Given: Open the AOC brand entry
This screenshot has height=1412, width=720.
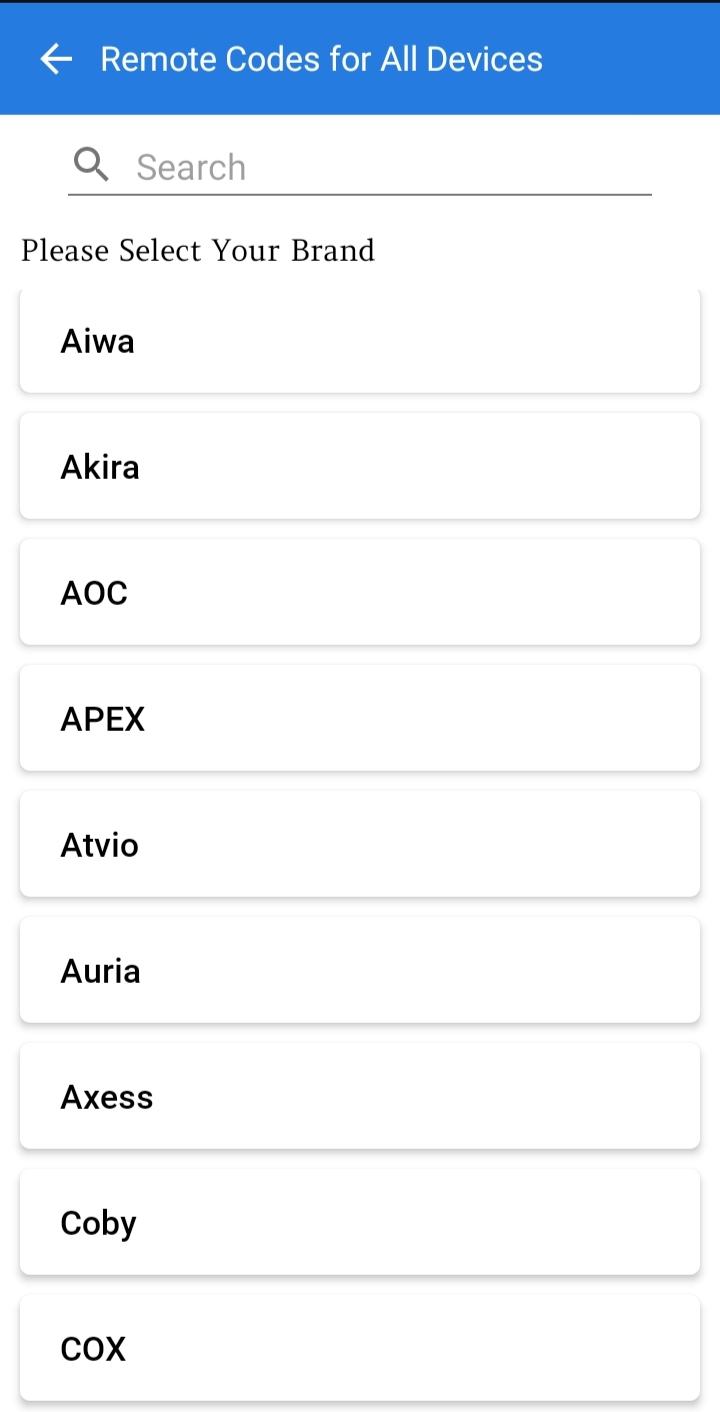Looking at the screenshot, I should pos(360,592).
